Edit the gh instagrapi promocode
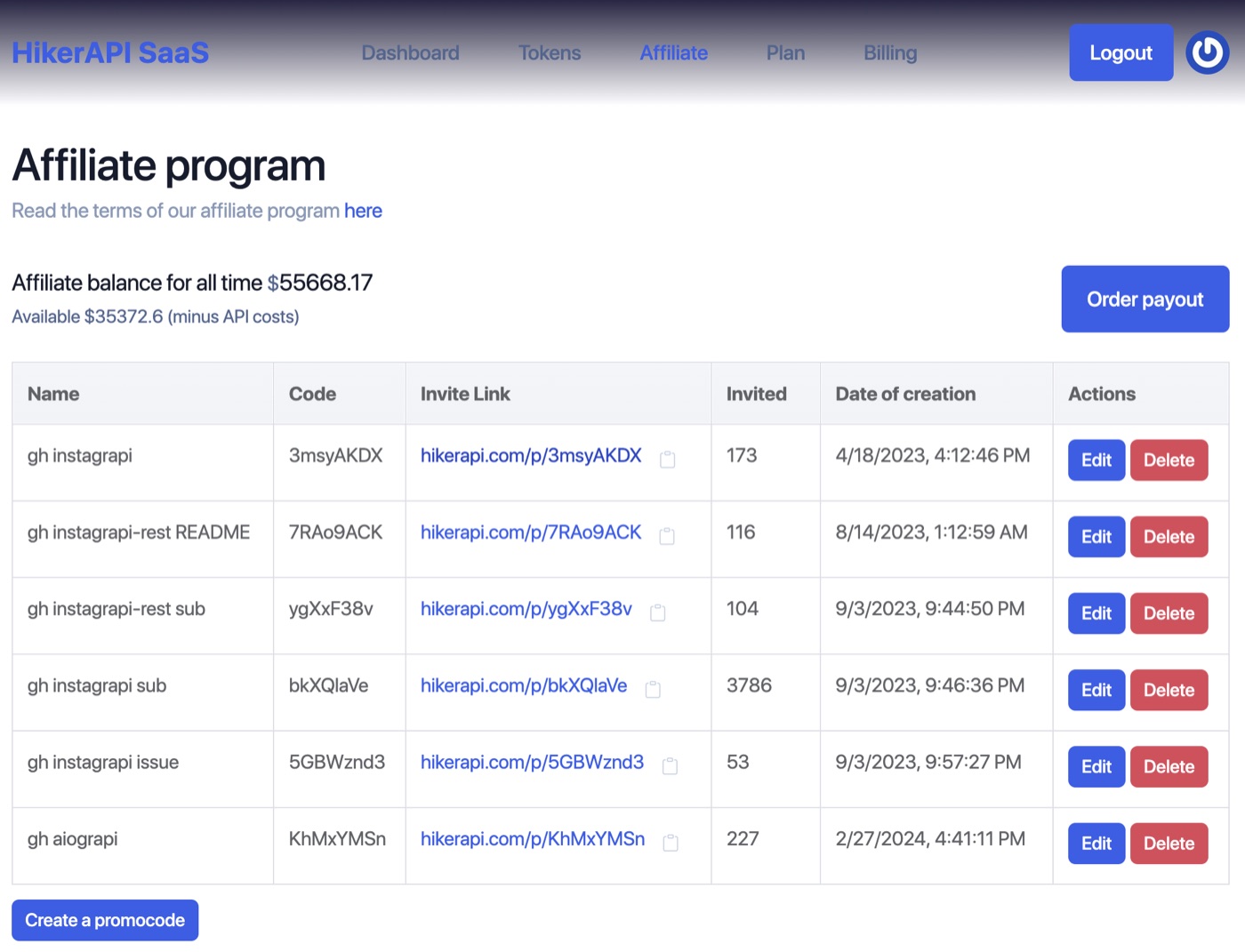Image resolution: width=1245 pixels, height=952 pixels. pos(1096,460)
